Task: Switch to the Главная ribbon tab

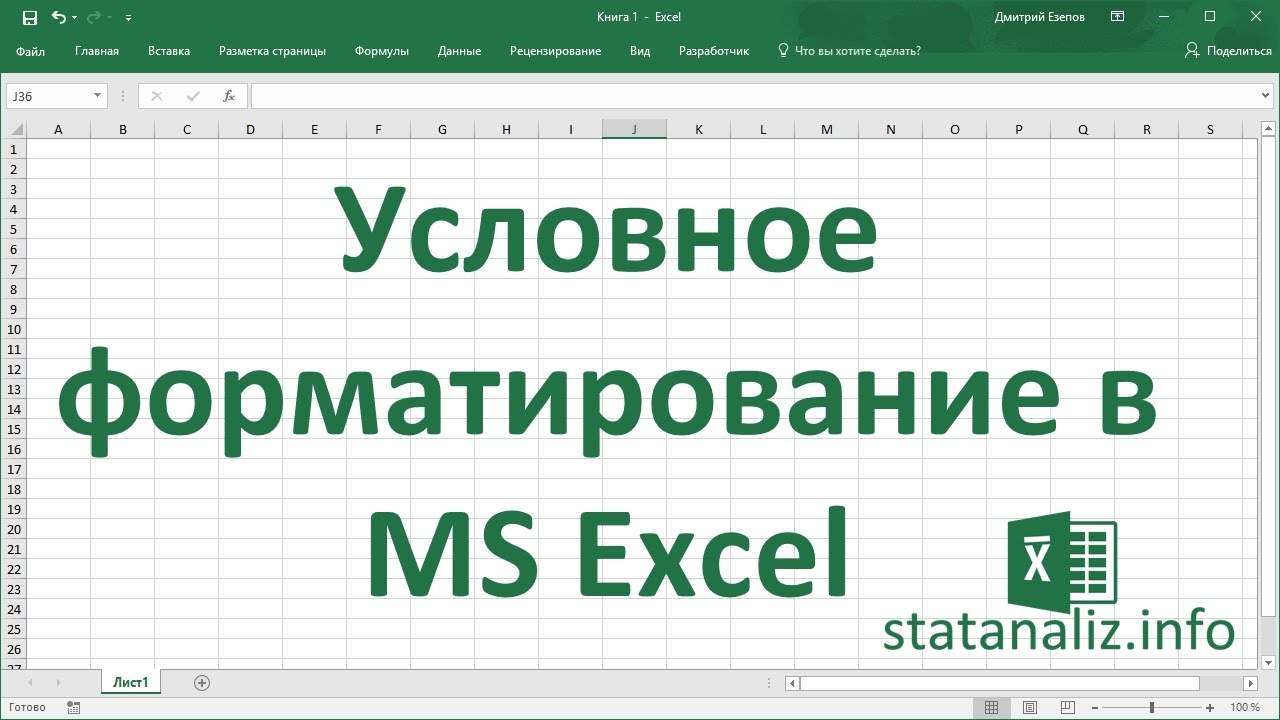Action: 97,51
